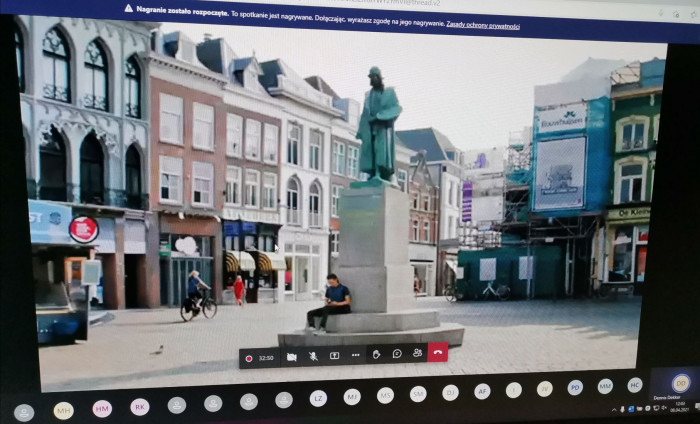Click the DD avatar of Dennis Dekker
700x424 pixels.
pos(681,383)
